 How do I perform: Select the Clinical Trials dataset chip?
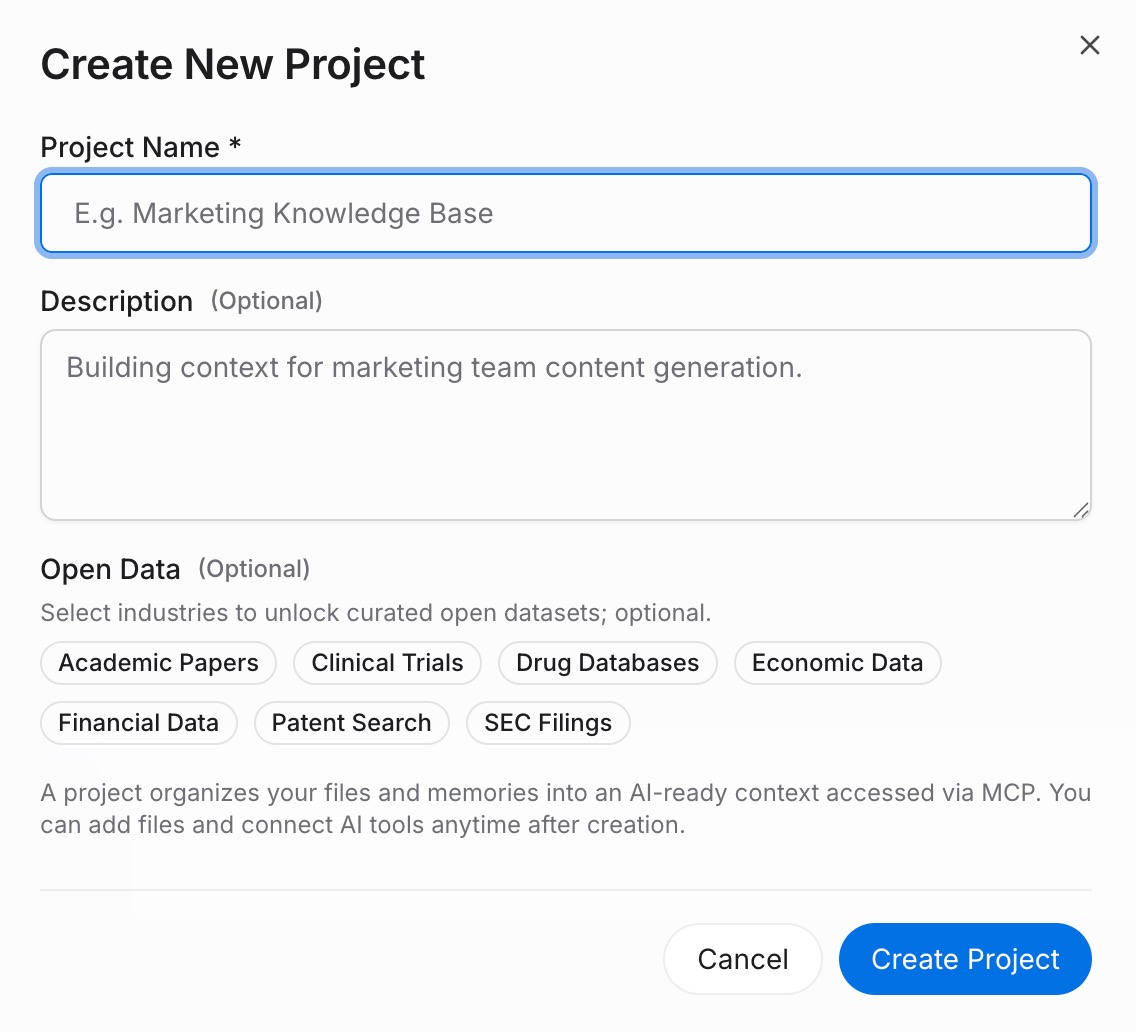pyautogui.click(x=388, y=662)
